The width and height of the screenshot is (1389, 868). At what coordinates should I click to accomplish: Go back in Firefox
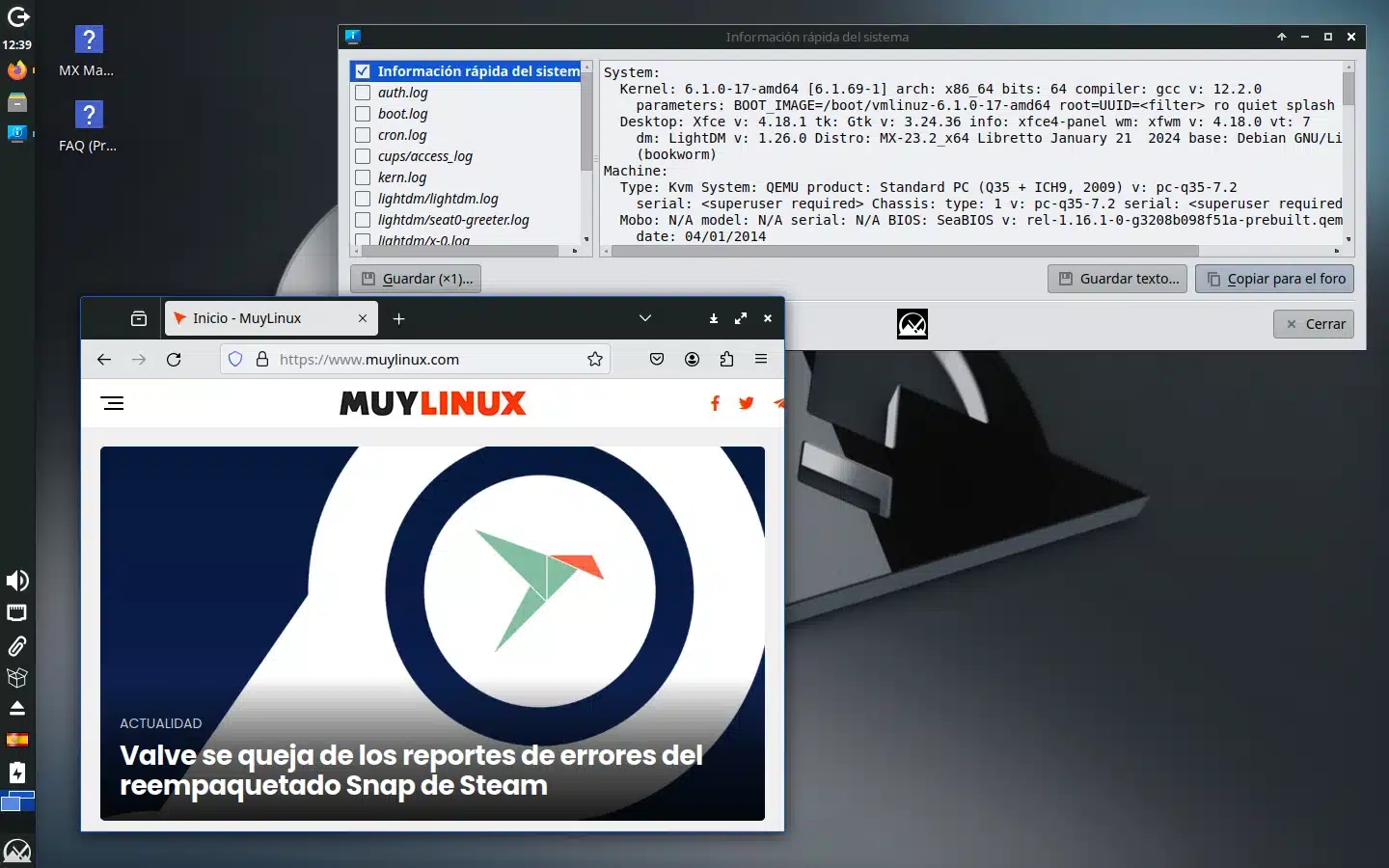104,359
